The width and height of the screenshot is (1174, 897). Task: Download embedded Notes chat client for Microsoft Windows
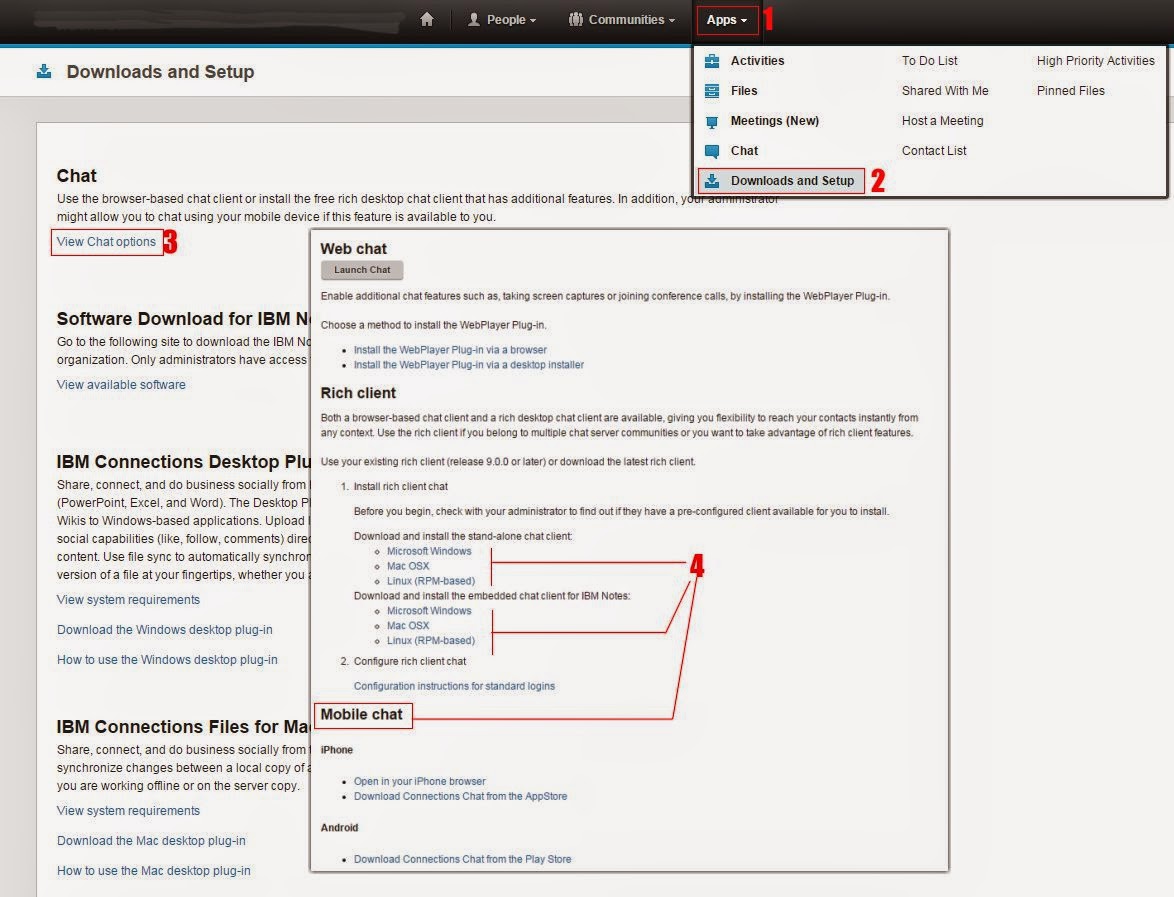point(429,611)
